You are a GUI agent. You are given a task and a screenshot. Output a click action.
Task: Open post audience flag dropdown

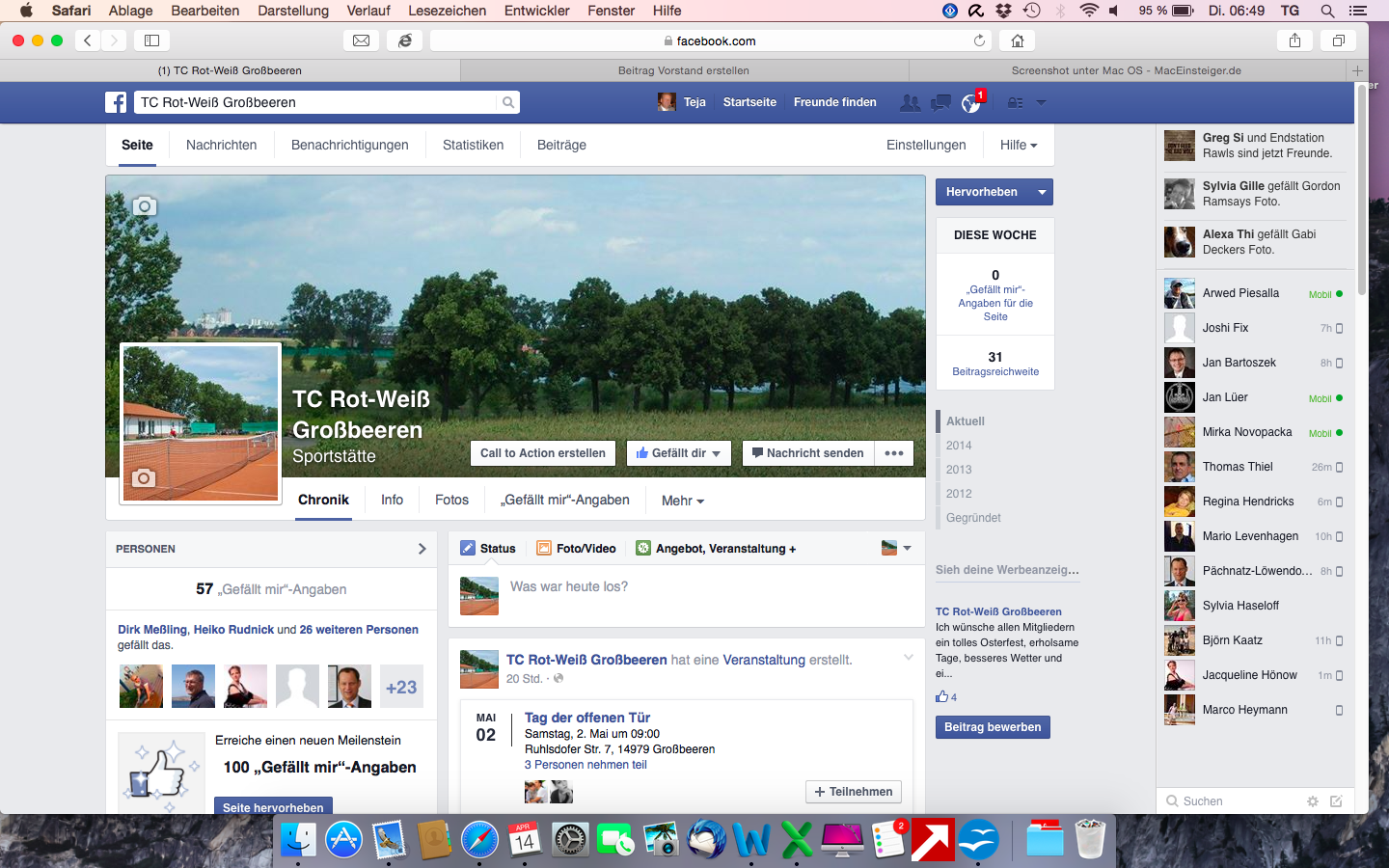(x=896, y=548)
